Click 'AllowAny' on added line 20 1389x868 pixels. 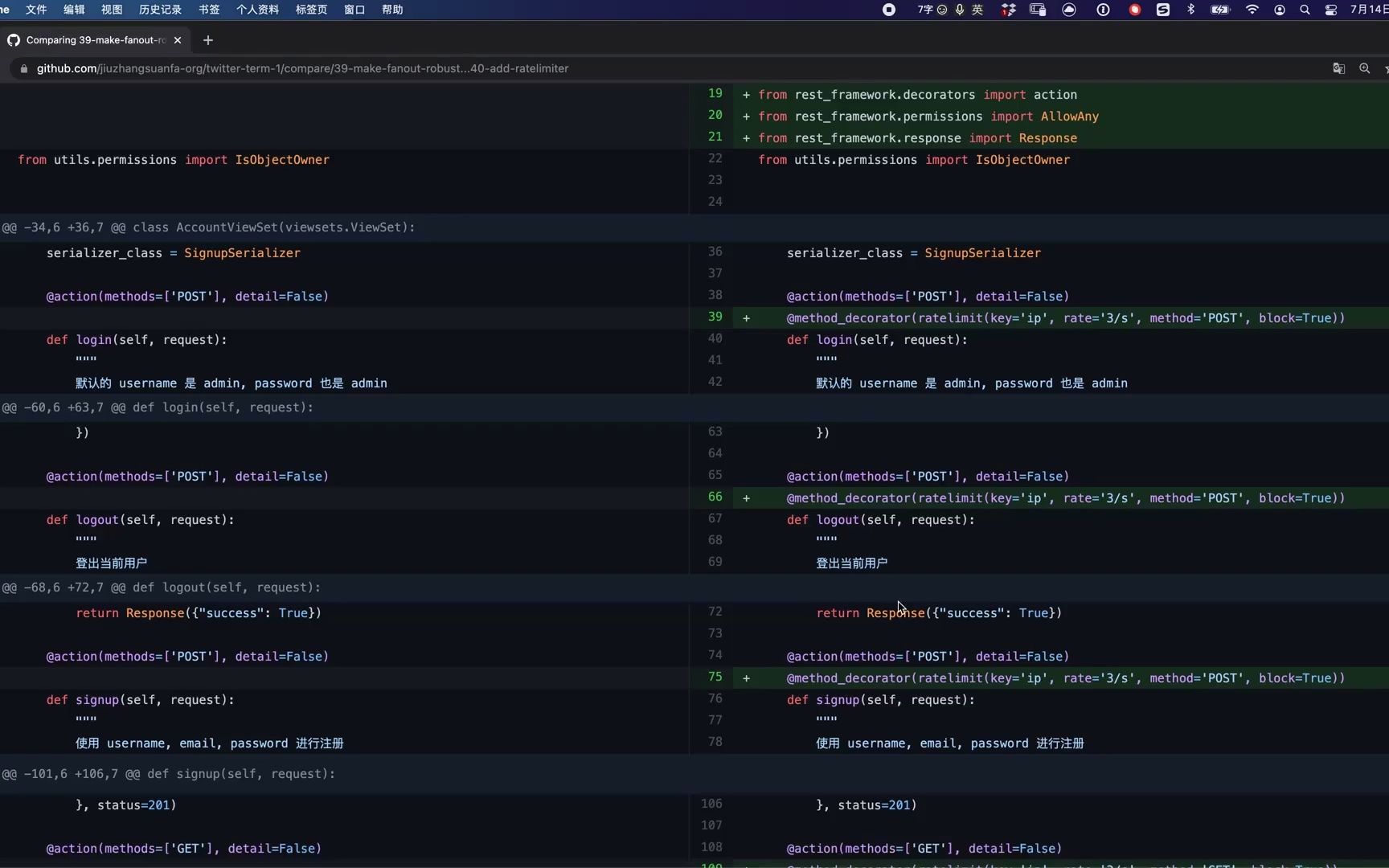click(1069, 117)
